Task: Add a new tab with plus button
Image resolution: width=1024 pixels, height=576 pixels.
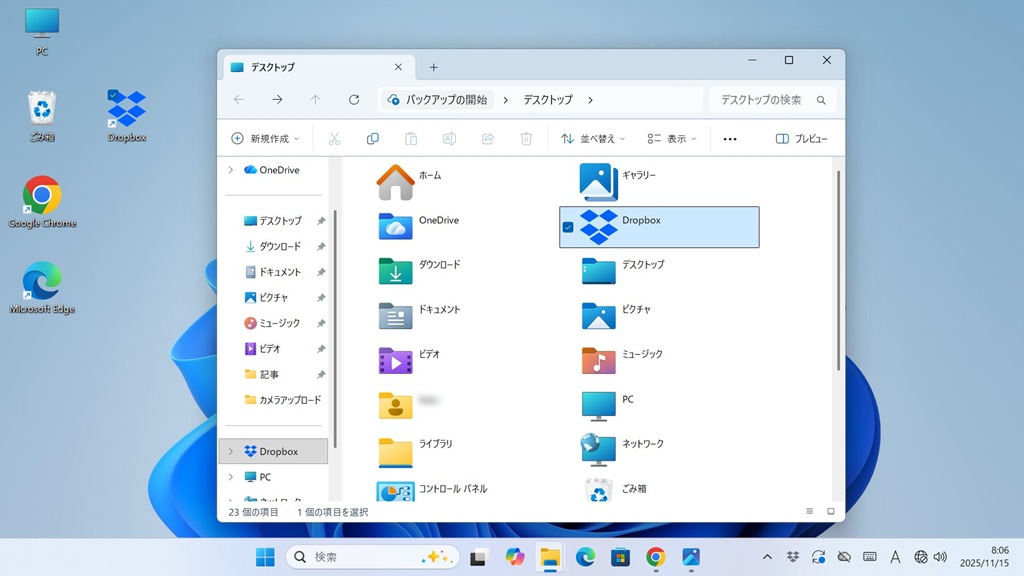Action: pyautogui.click(x=433, y=67)
